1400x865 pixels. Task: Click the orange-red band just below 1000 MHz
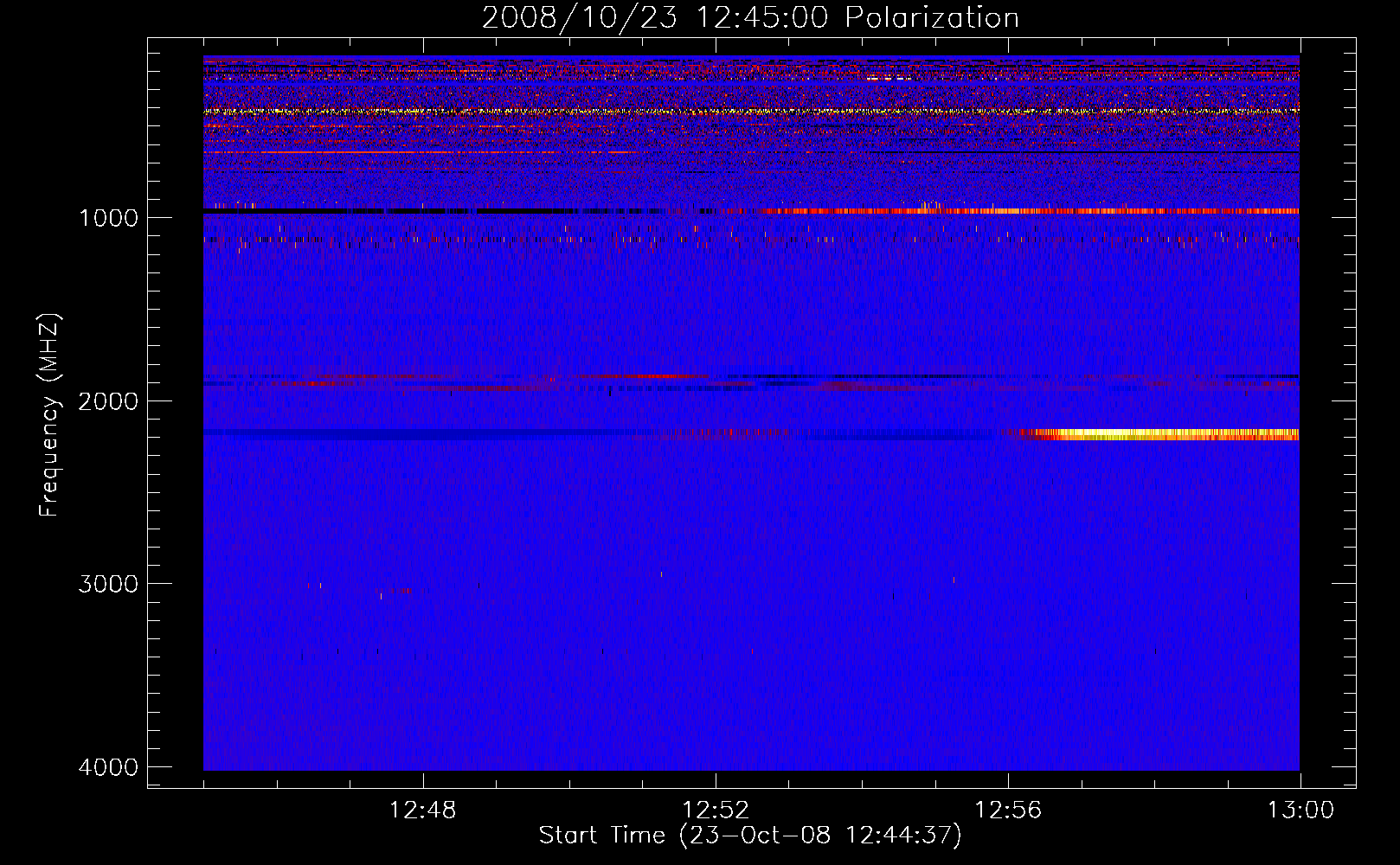pos(1030,211)
